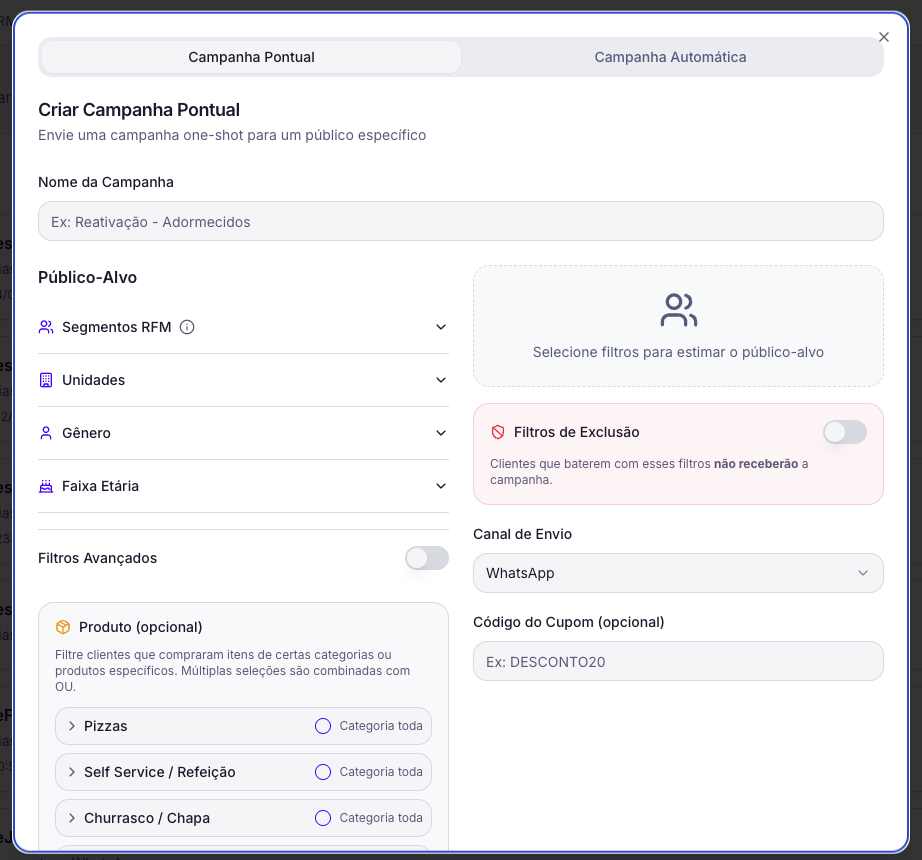Screen dimensions: 922x860
Task: Click the Nome da Campanha input field
Action: point(460,222)
